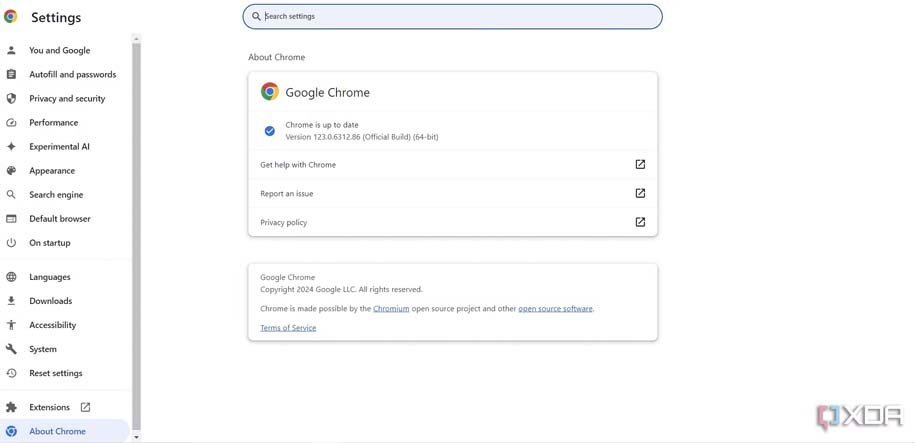Image resolution: width=915 pixels, height=443 pixels.
Task: Open the puzzle-piece Extensions icon
Action: click(11, 407)
